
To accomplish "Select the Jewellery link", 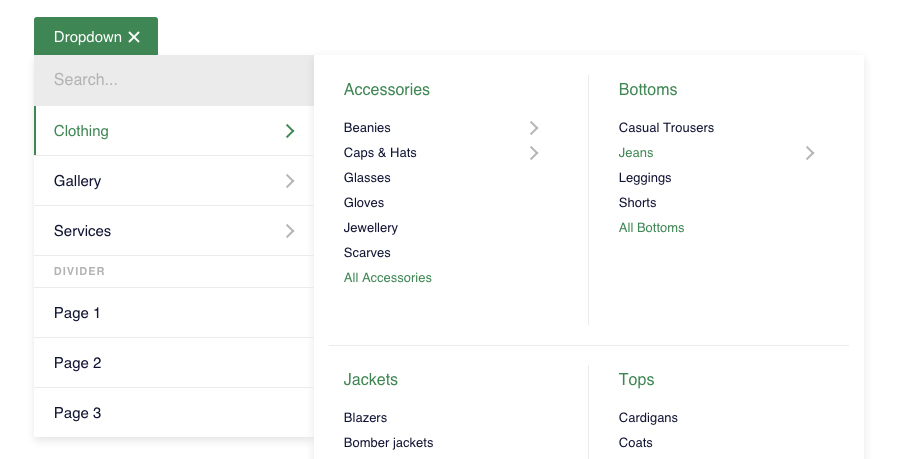I will [x=371, y=228].
